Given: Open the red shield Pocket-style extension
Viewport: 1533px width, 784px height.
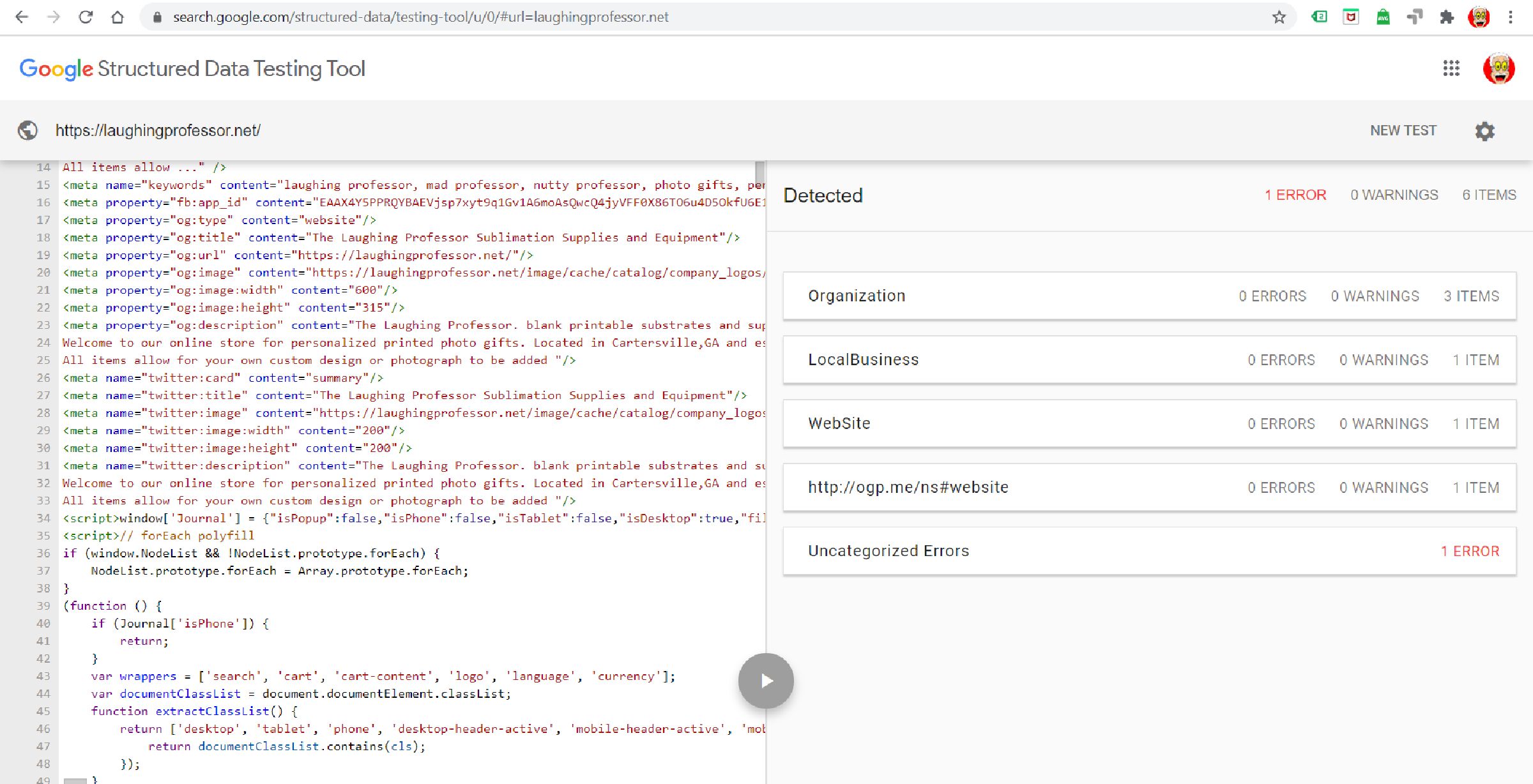Looking at the screenshot, I should click(x=1351, y=17).
